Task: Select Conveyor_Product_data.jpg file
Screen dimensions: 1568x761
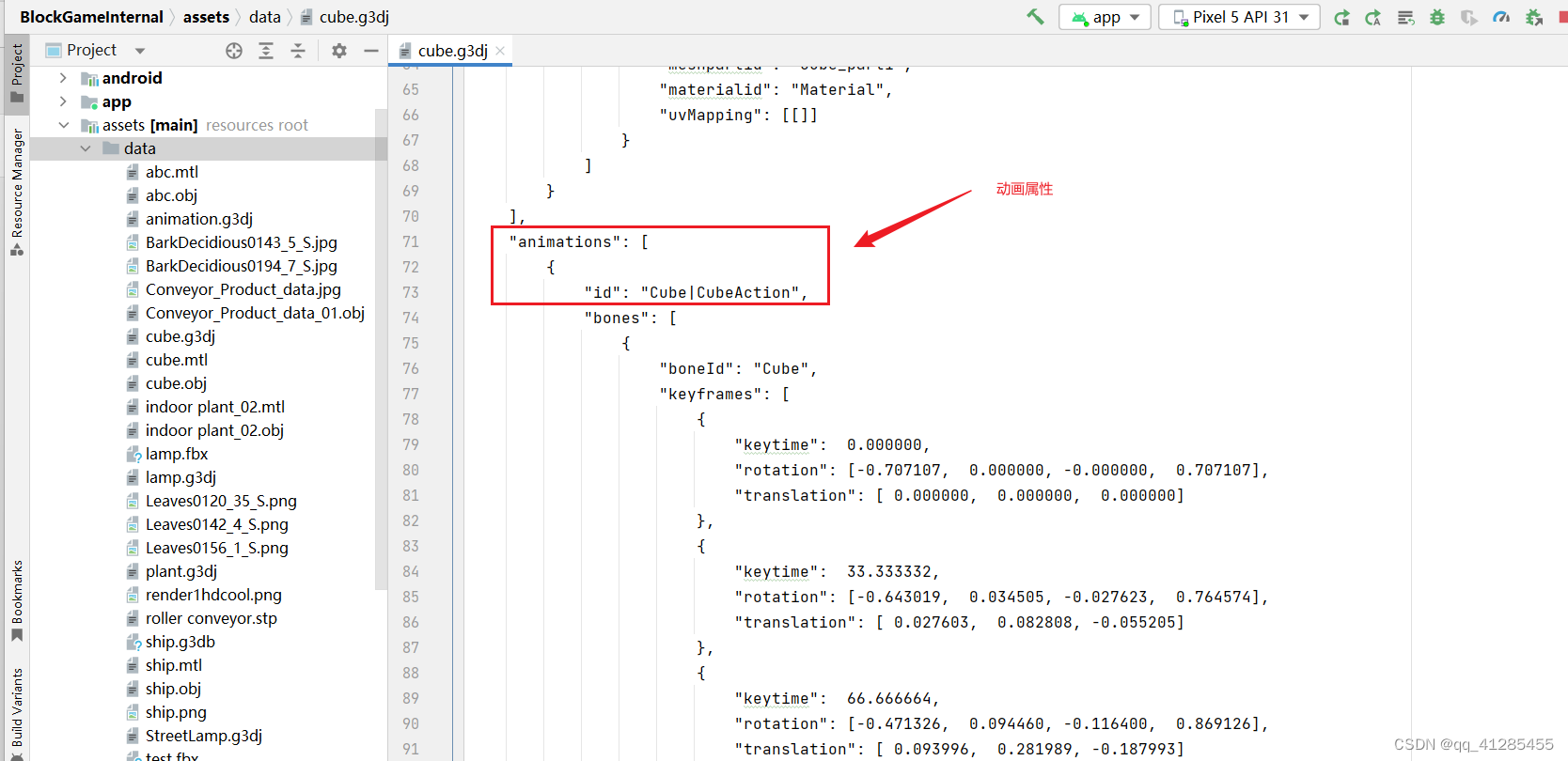Action: click(243, 289)
